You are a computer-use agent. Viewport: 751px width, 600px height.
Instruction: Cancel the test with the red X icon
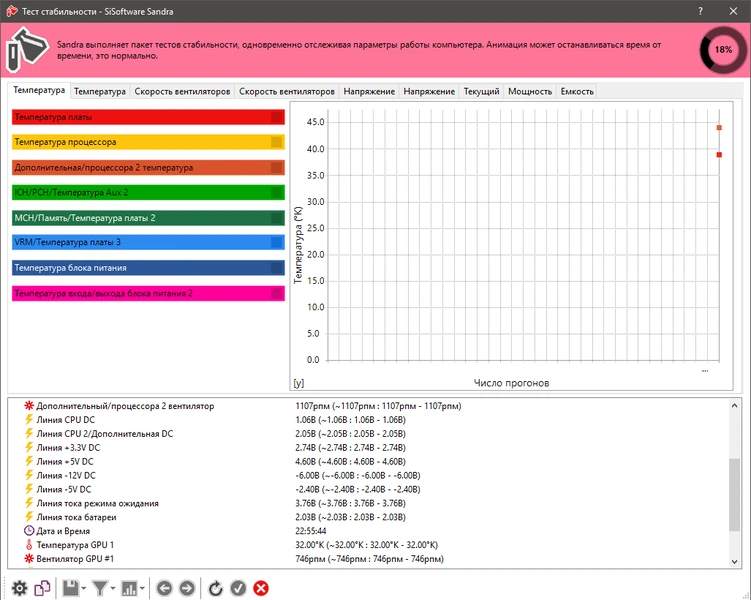coord(261,588)
